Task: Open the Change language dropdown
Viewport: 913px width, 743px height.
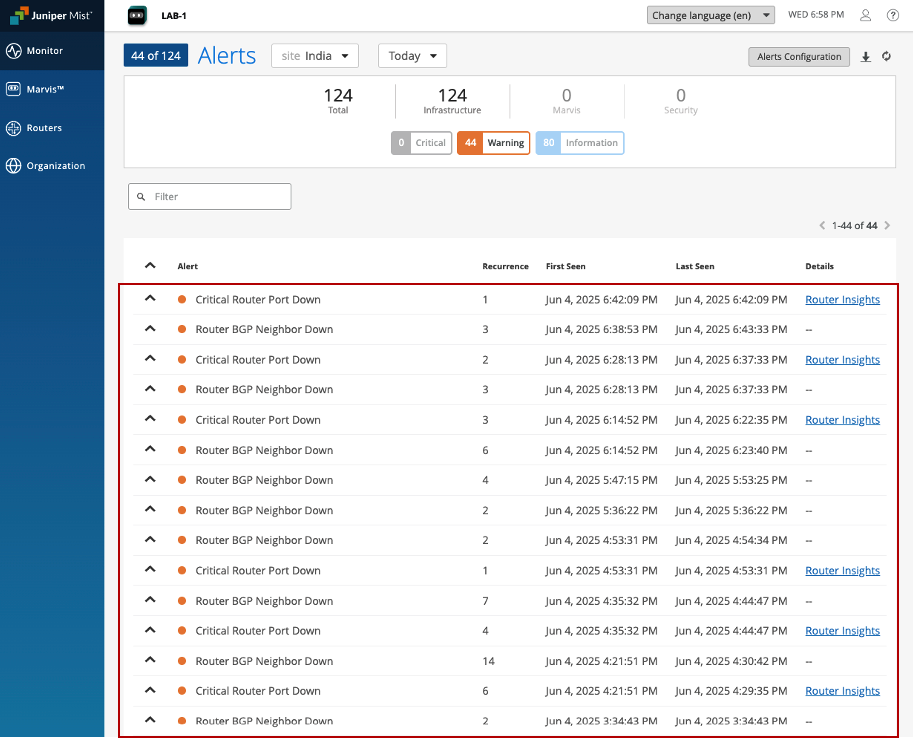Action: coord(711,16)
